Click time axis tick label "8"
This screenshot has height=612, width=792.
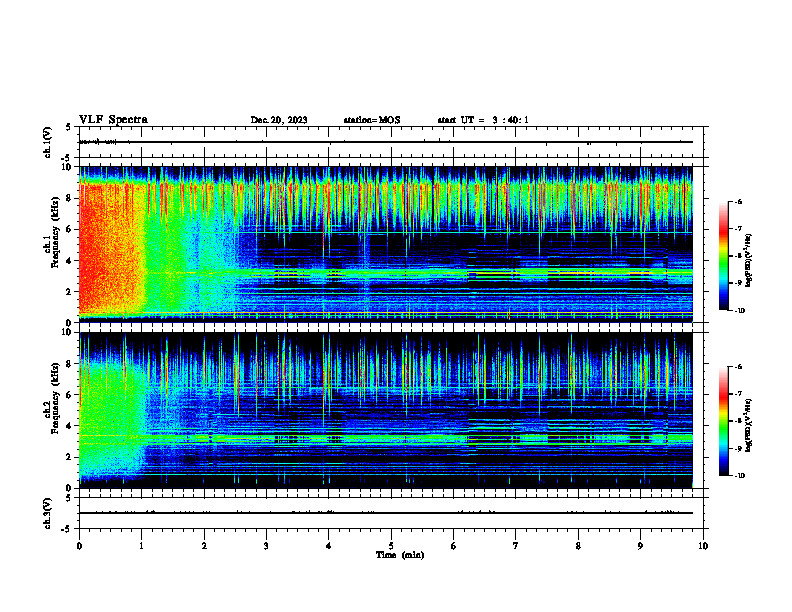point(578,546)
